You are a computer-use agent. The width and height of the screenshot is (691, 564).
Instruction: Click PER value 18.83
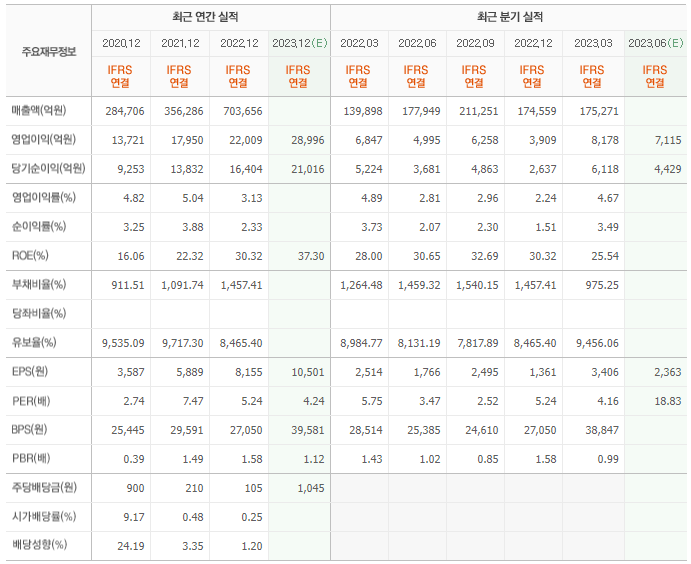pos(668,402)
